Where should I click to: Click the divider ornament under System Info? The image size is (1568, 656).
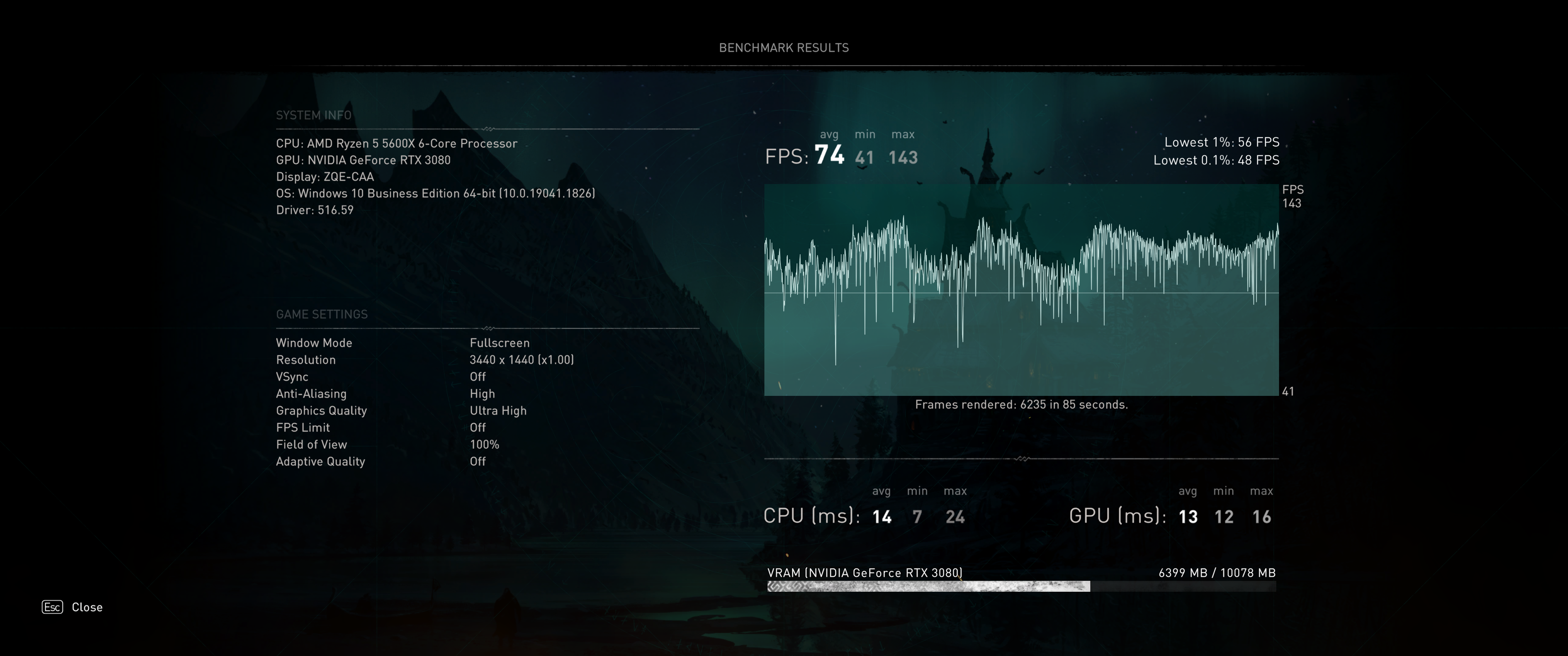(488, 129)
